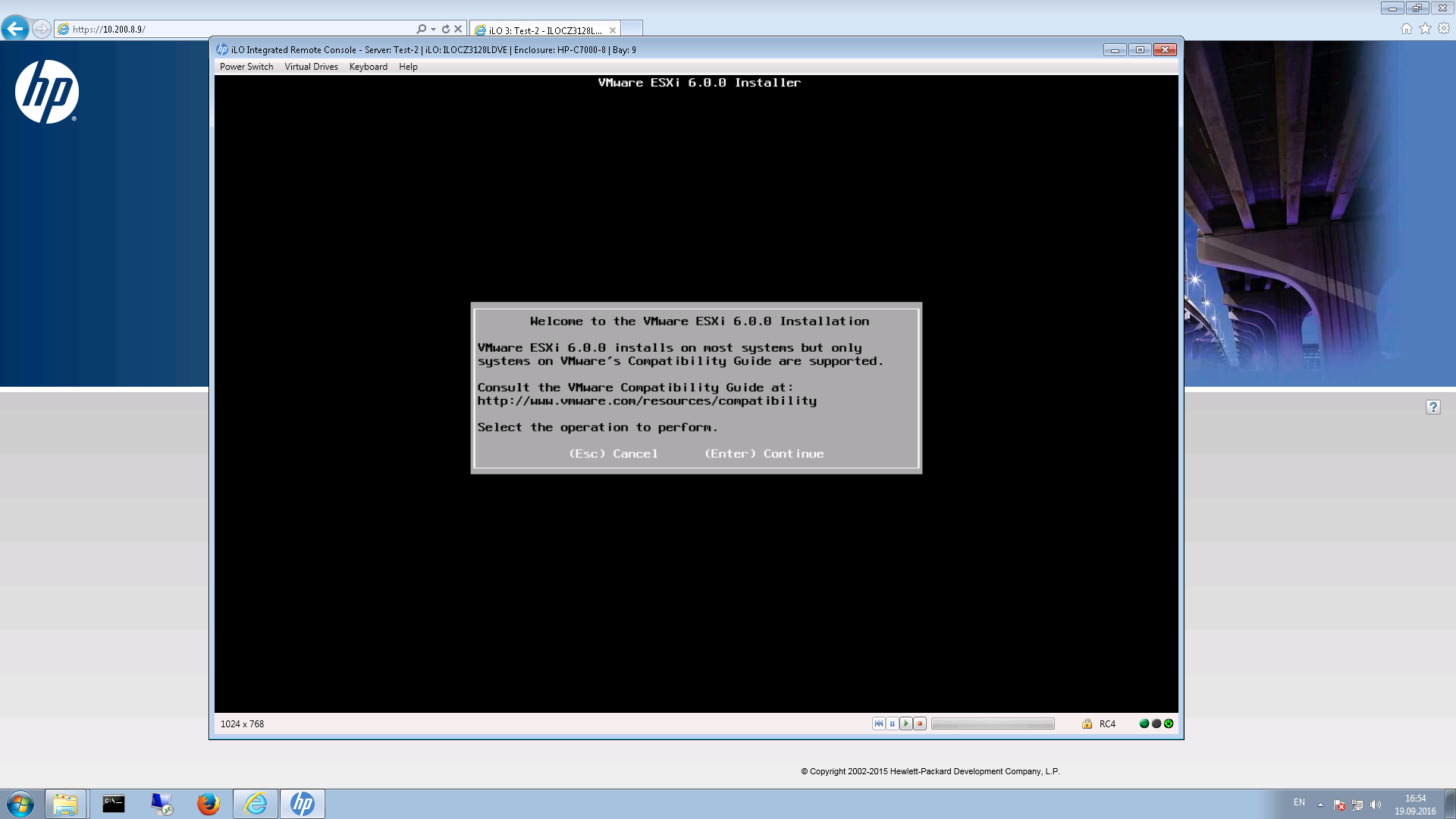1456x819 pixels.
Task: Open a new blank browser tab
Action: 632,30
